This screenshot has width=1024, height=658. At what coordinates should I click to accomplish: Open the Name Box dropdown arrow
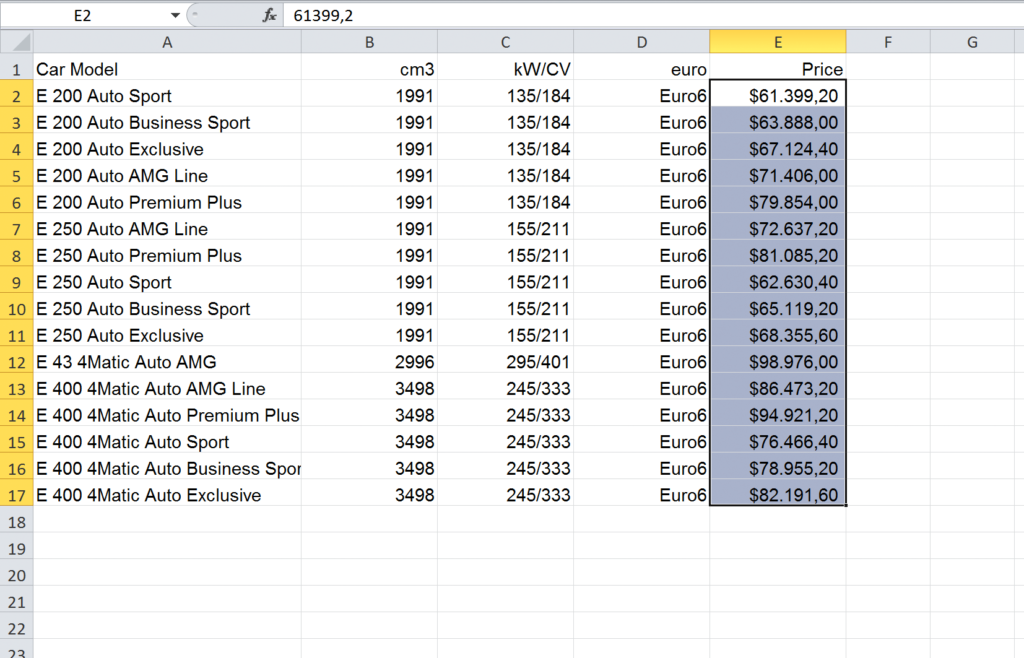[175, 15]
